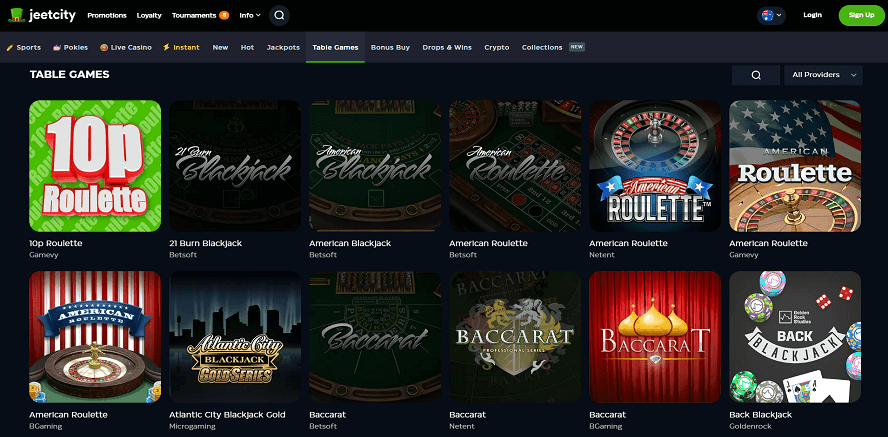Click the Australia flag icon
This screenshot has height=437, width=888.
click(x=767, y=15)
